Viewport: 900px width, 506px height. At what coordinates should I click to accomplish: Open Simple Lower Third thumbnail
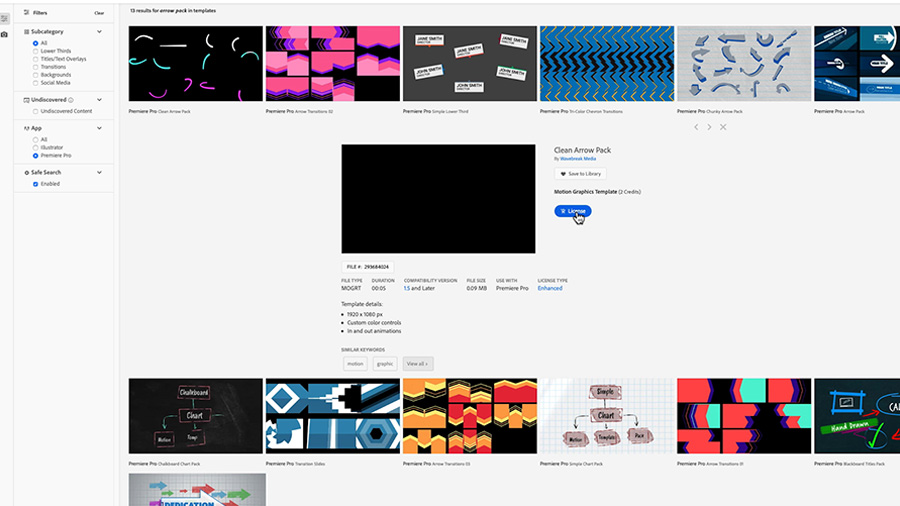click(x=470, y=64)
